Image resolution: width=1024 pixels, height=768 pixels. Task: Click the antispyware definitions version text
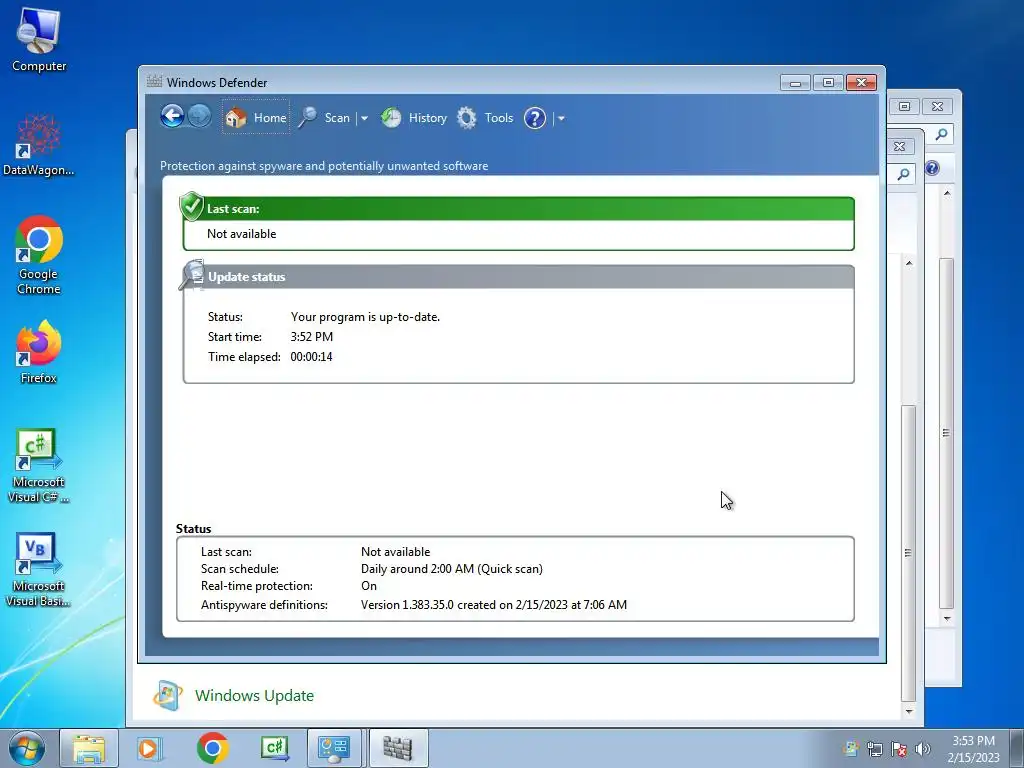tap(494, 605)
